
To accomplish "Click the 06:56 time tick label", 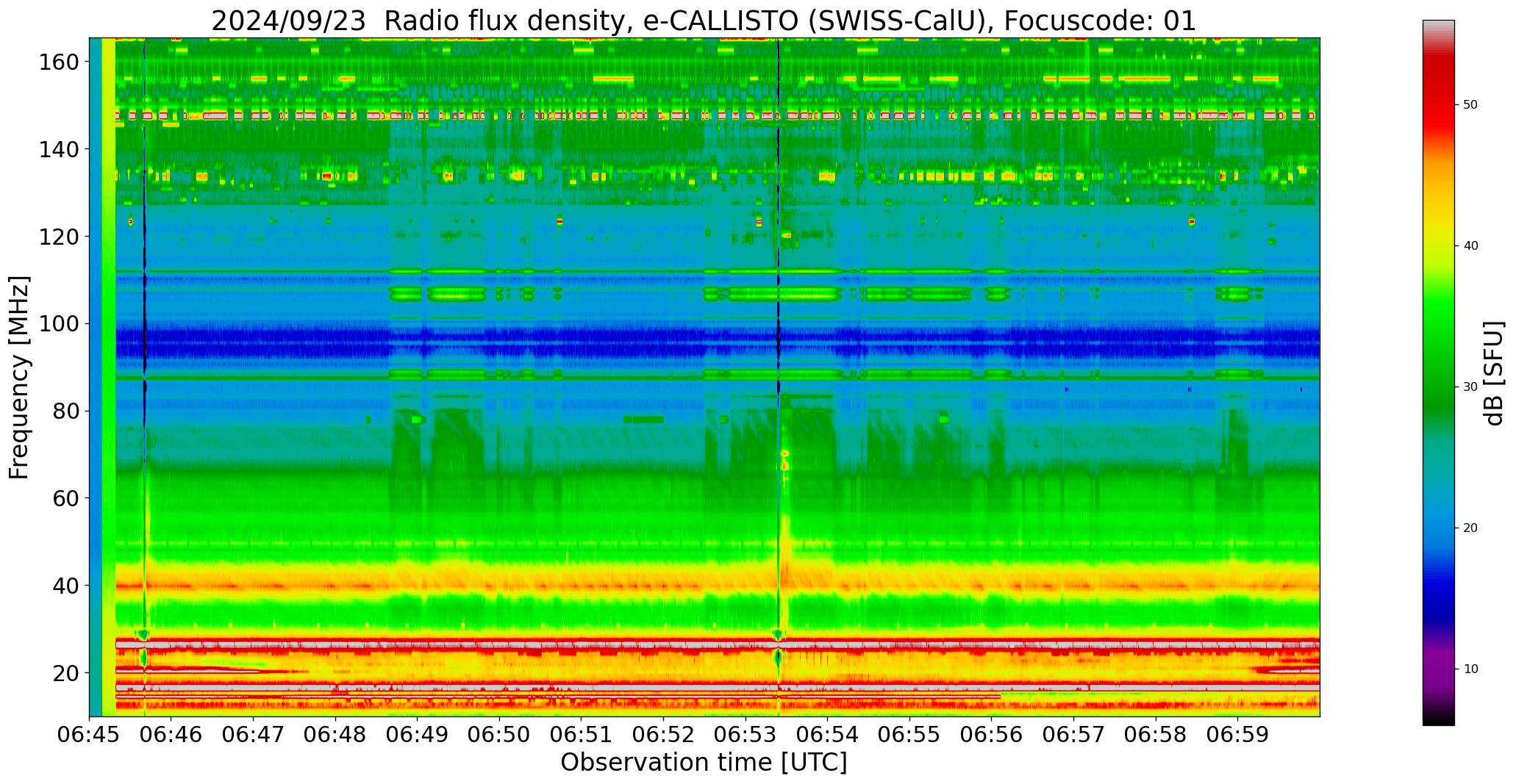I will (992, 735).
